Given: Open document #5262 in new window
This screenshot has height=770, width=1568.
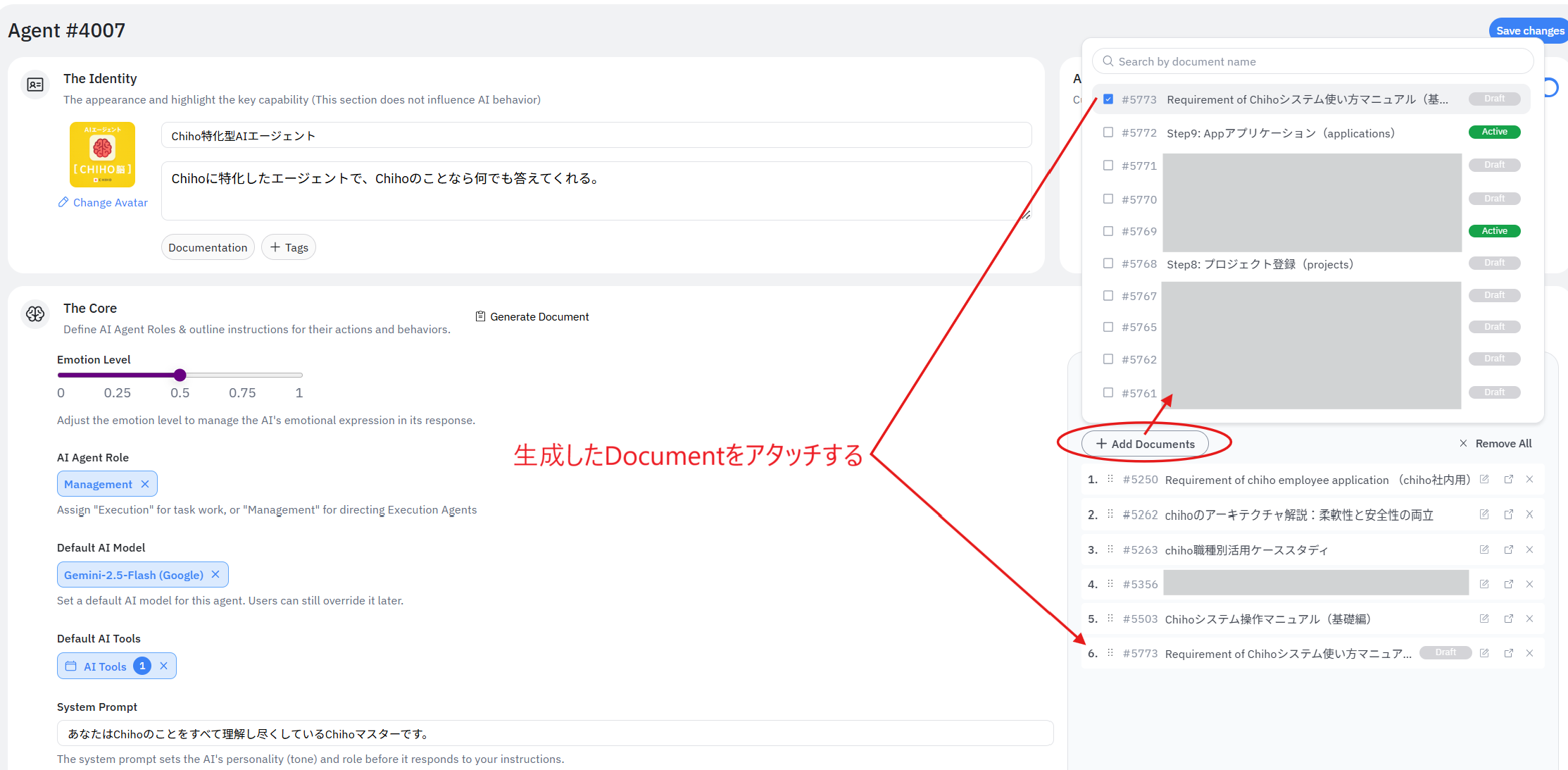Looking at the screenshot, I should point(1508,514).
